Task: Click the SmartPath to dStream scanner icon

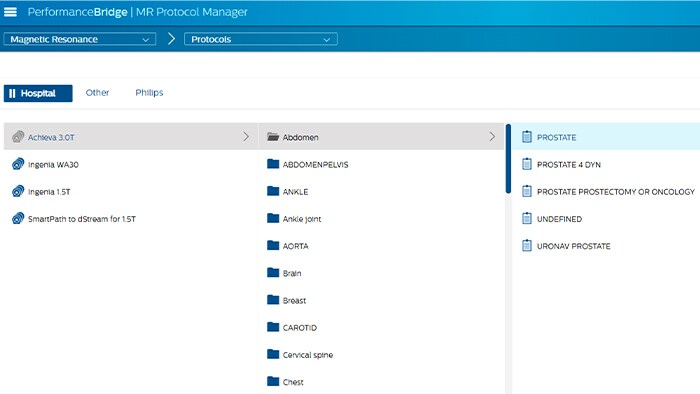Action: click(18, 219)
